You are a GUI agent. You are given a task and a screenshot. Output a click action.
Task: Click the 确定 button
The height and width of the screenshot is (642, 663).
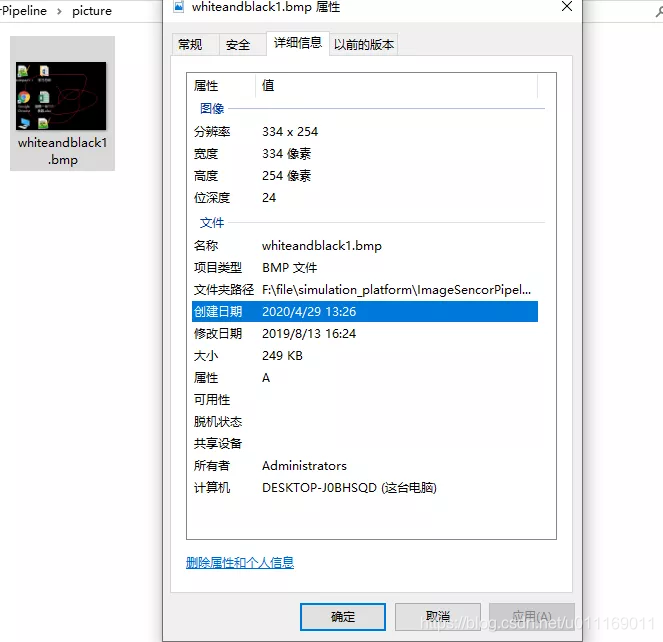coord(342,617)
